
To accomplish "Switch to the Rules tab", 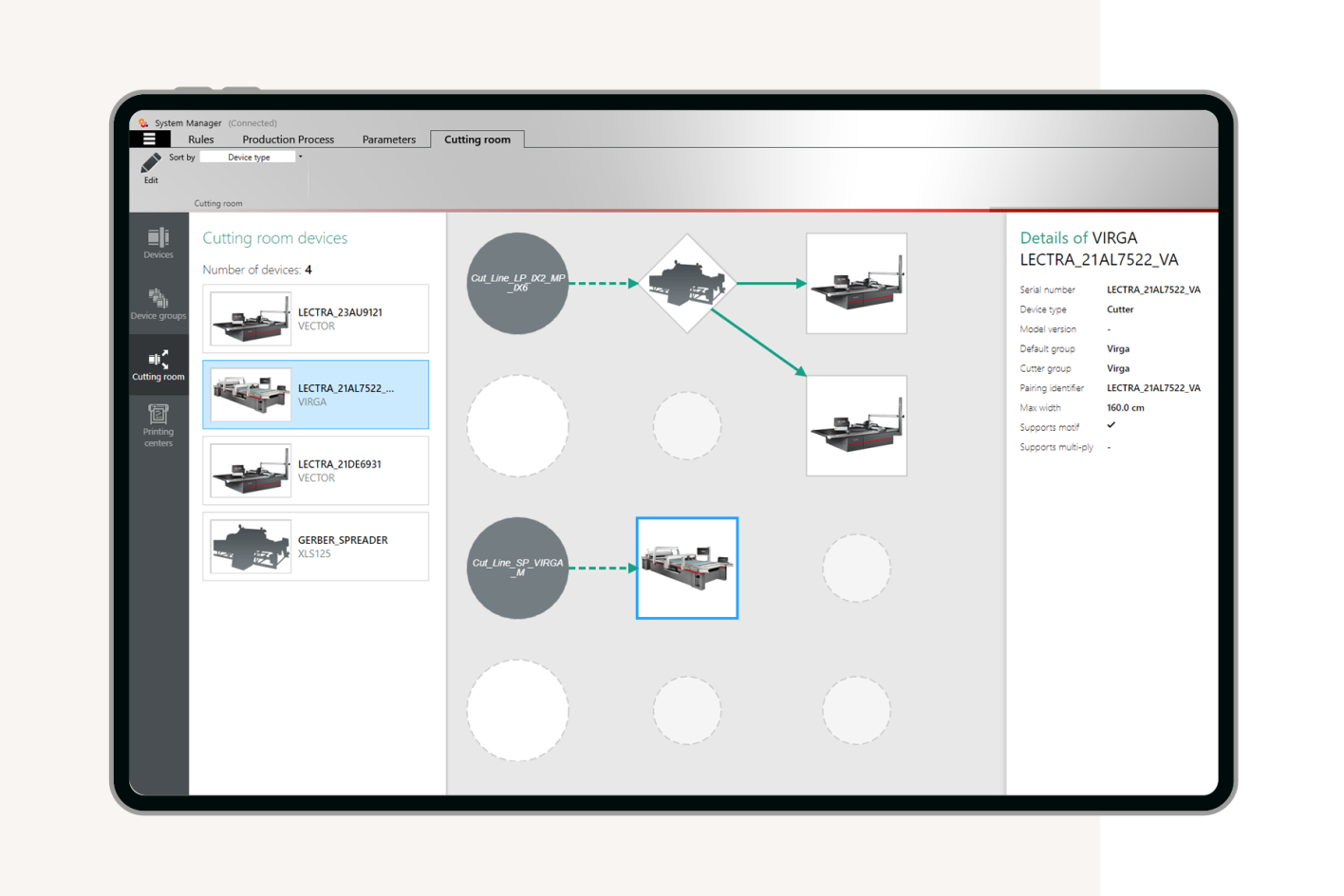I will (201, 140).
